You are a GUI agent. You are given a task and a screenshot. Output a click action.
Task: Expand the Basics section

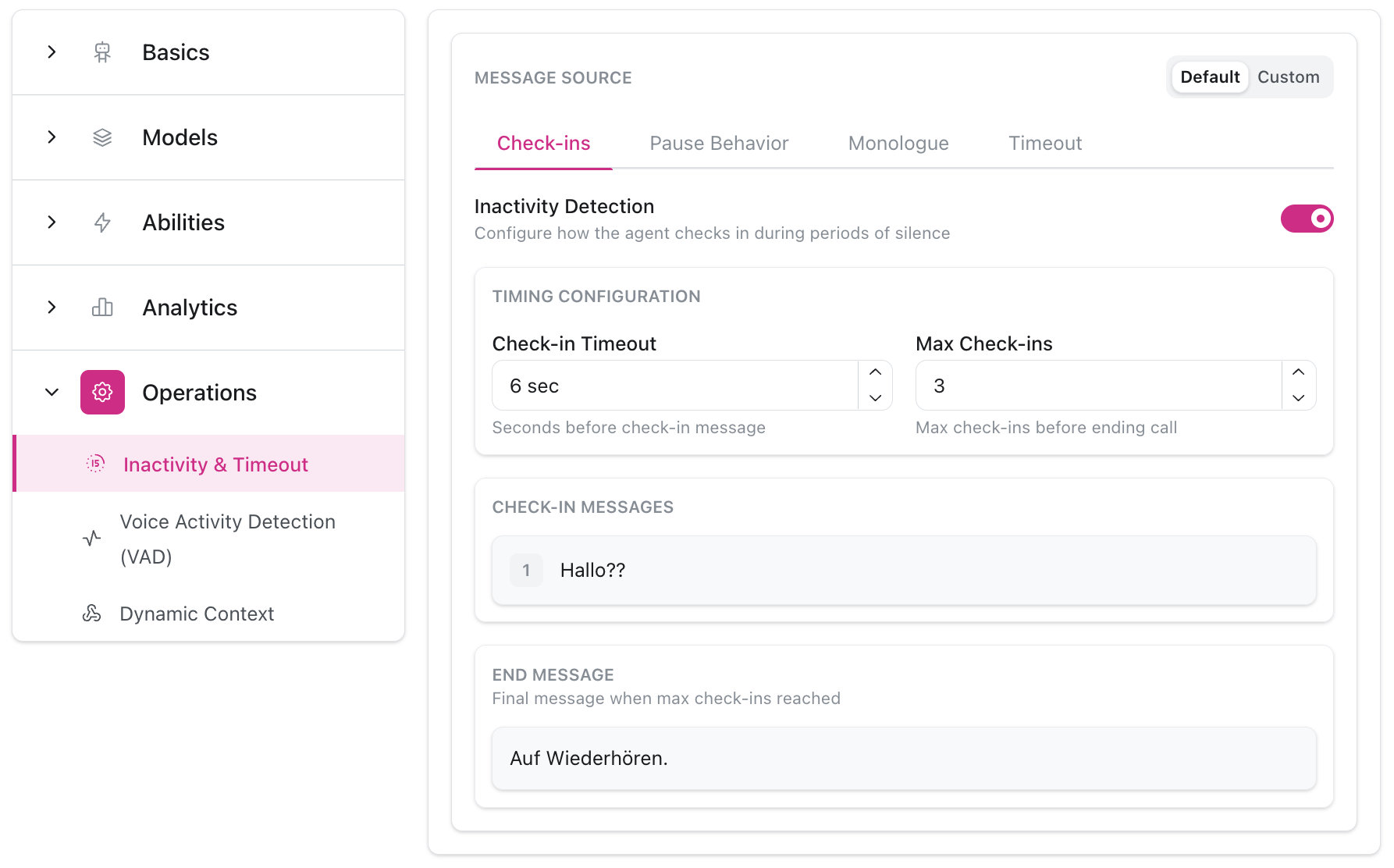point(52,52)
